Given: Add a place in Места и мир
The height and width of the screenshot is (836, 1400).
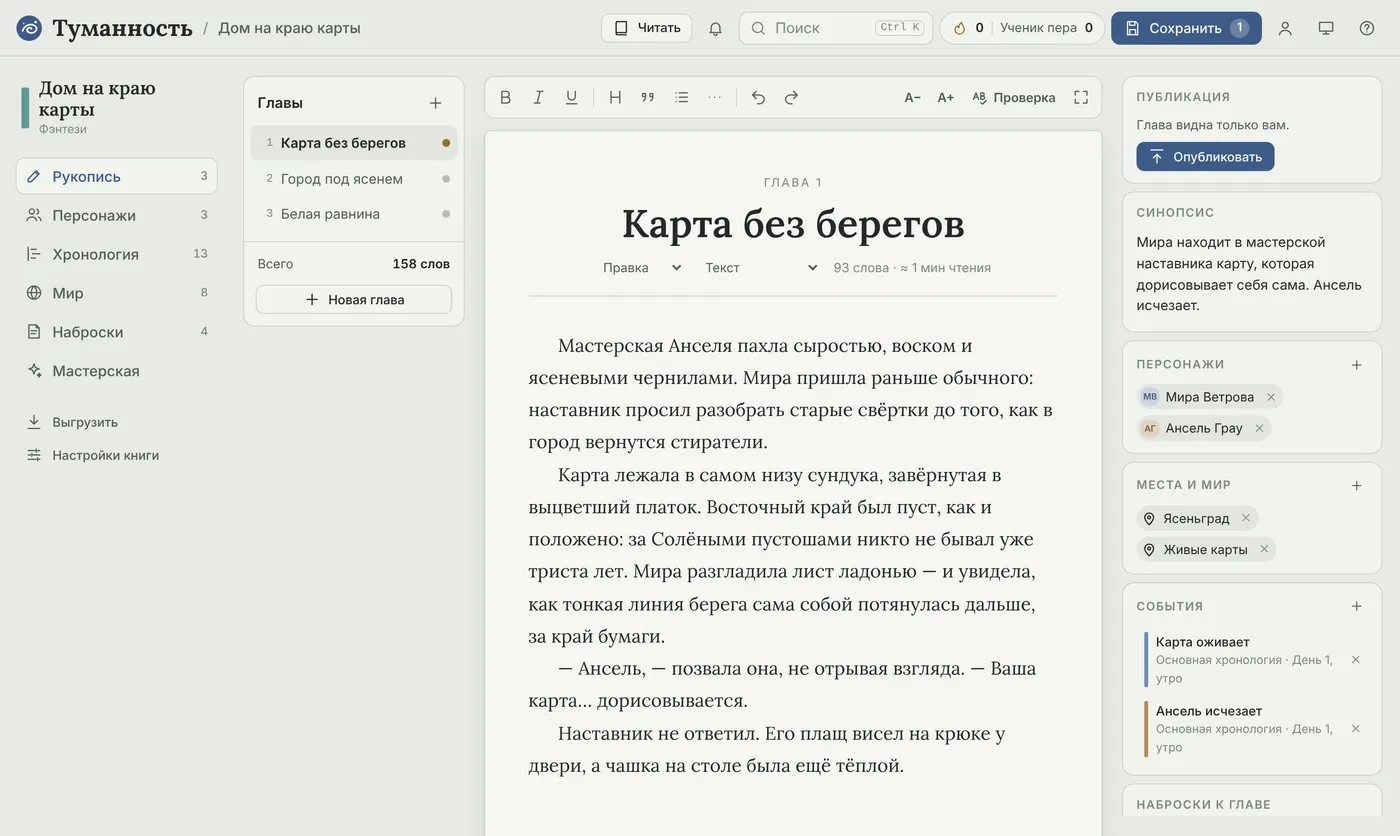Looking at the screenshot, I should 1357,486.
